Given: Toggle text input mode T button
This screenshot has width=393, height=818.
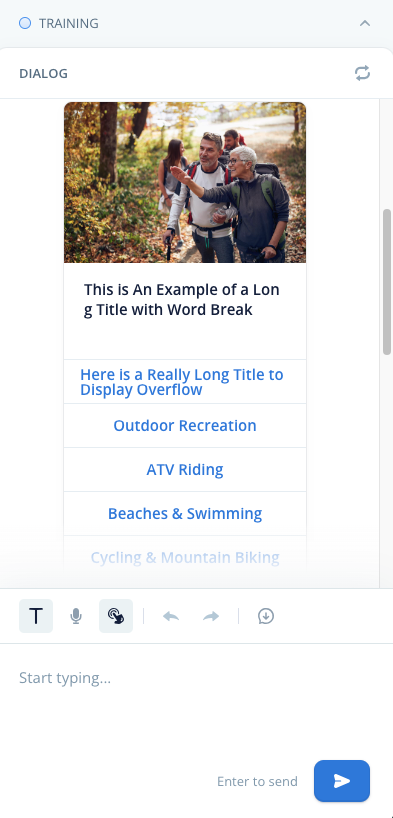Looking at the screenshot, I should [x=36, y=616].
